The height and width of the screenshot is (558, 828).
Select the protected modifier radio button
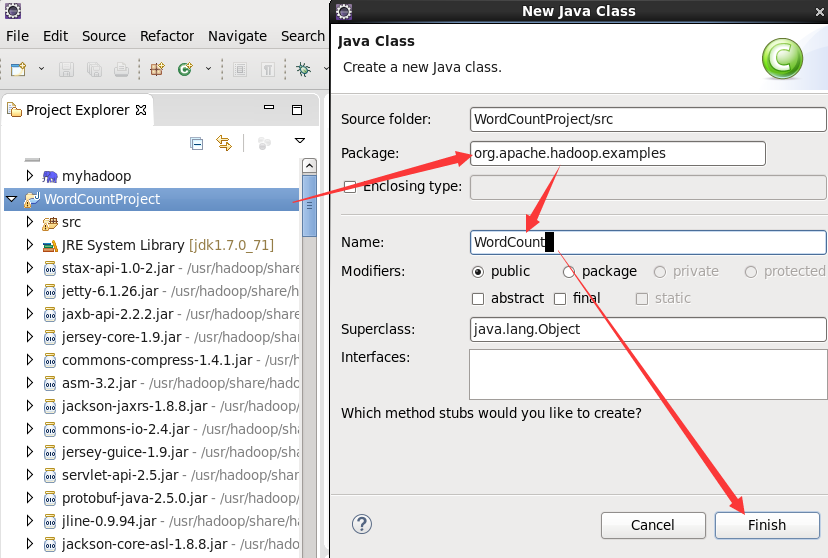[x=750, y=272]
